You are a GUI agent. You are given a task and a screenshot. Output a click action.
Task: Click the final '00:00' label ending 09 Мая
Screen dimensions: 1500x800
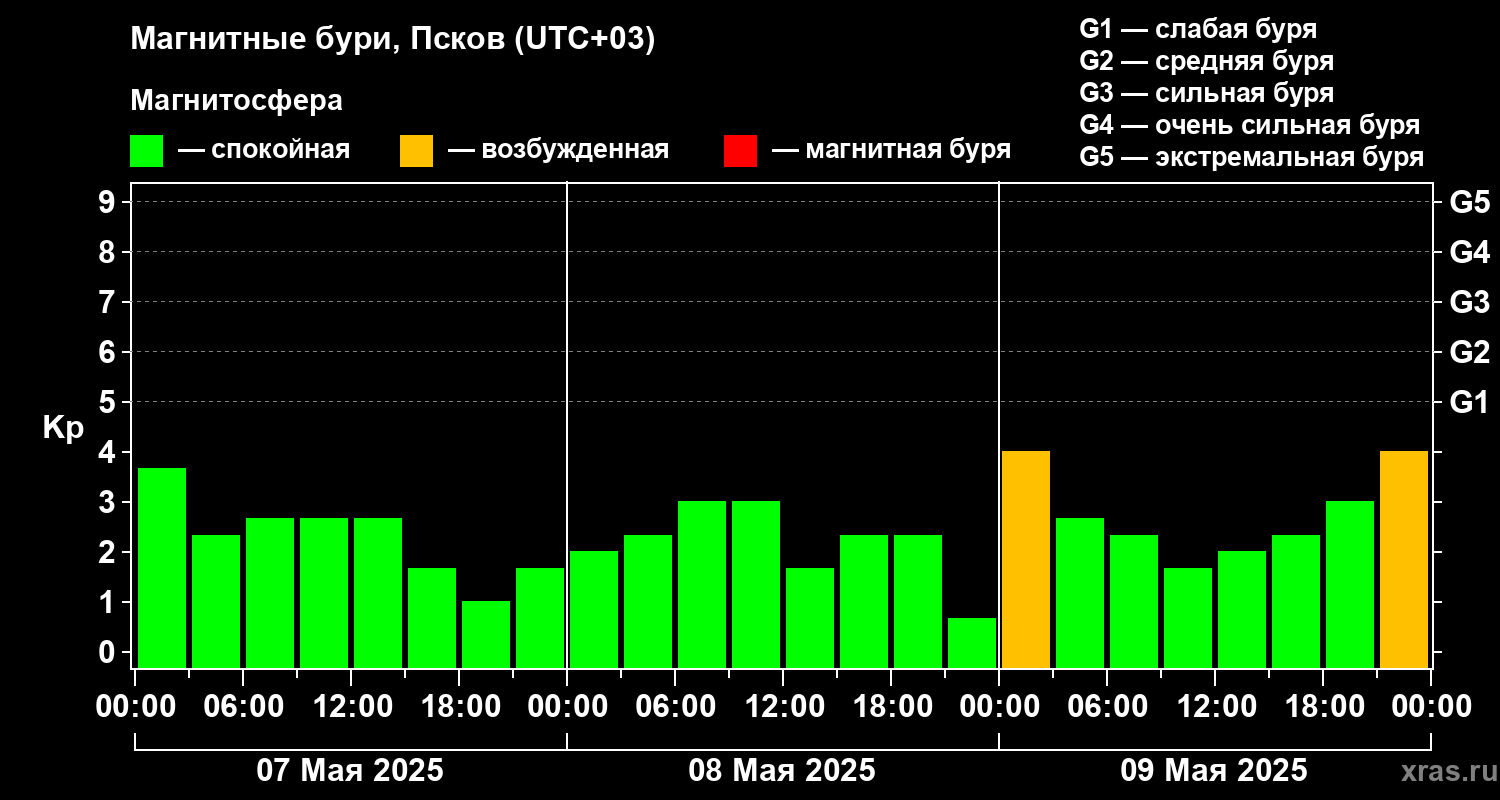pyautogui.click(x=1432, y=707)
